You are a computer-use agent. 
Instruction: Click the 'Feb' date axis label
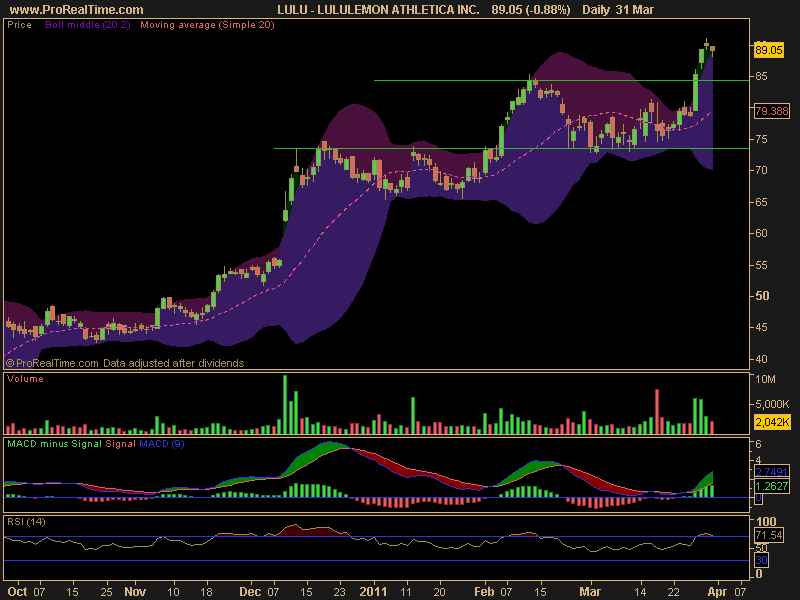coord(484,591)
